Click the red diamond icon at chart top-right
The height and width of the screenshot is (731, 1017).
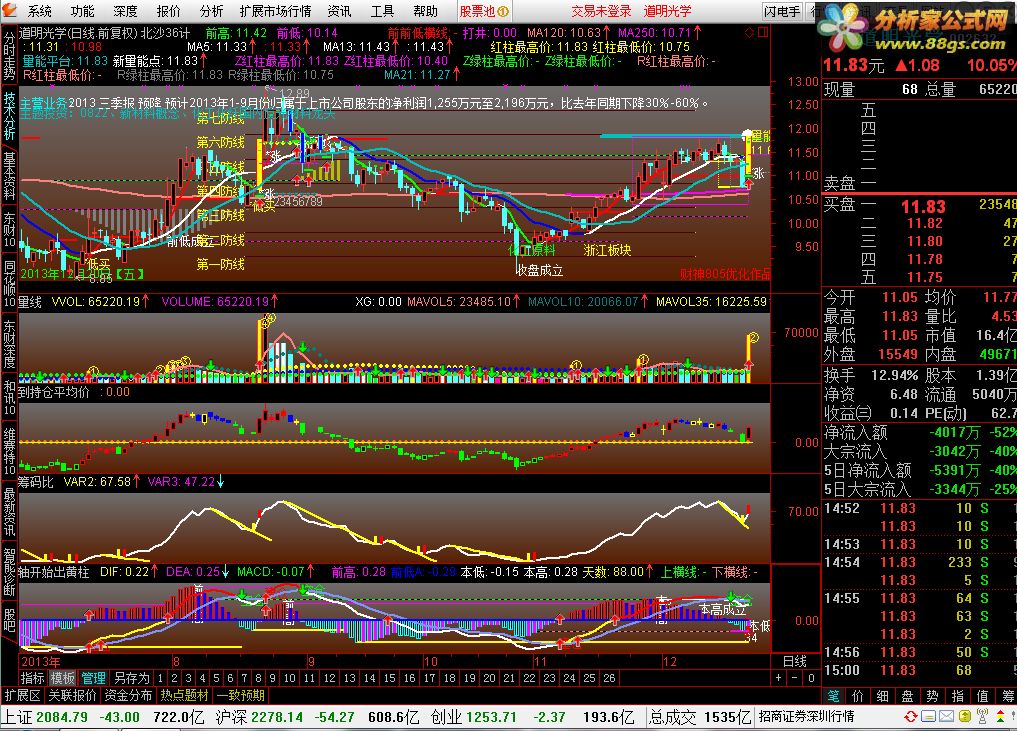click(750, 32)
